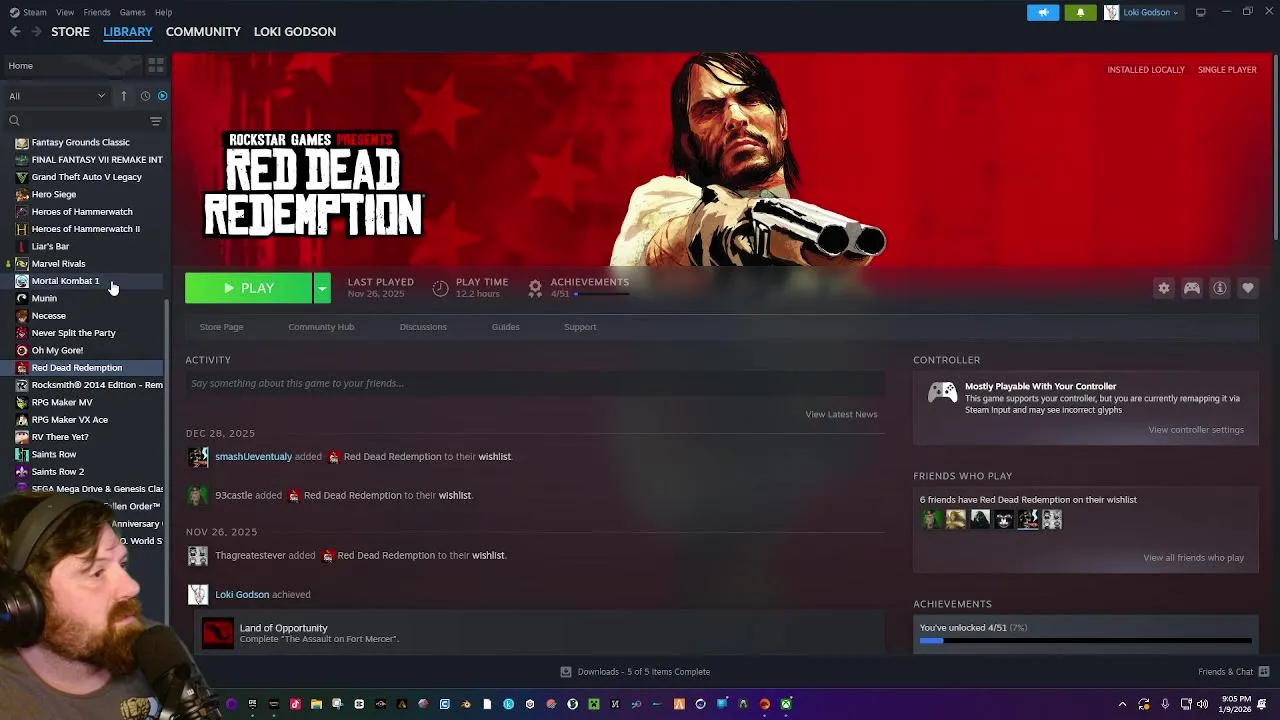Screen dimensions: 1280x720
Task: Open the Friends menu
Action: click(x=97, y=12)
